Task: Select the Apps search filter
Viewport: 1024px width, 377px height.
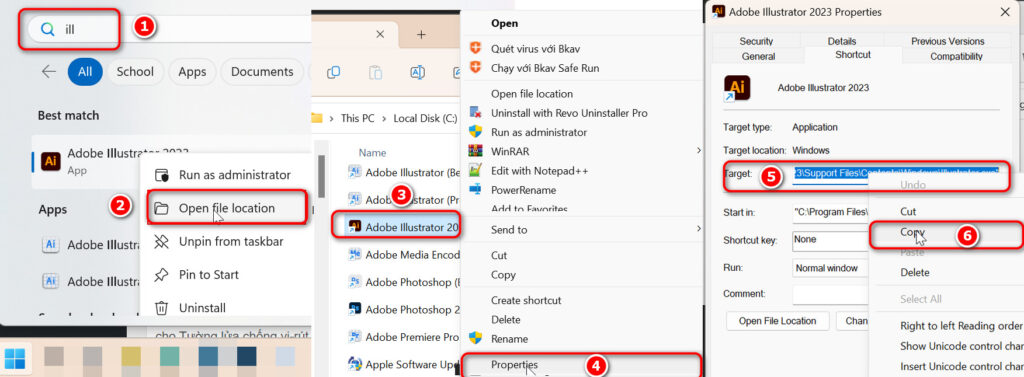Action: (x=192, y=72)
